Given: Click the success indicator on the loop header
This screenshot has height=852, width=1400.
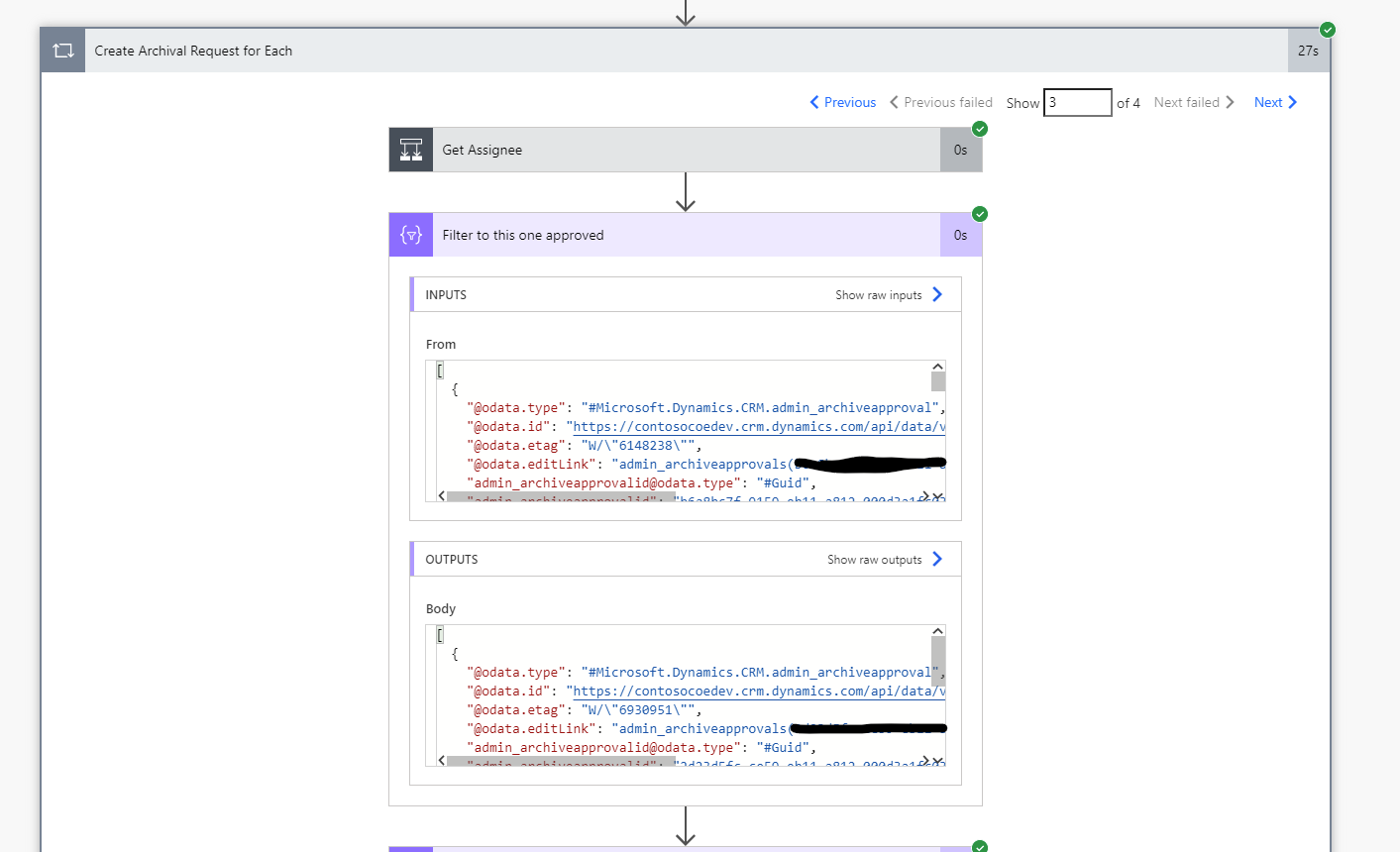Looking at the screenshot, I should tap(1327, 30).
